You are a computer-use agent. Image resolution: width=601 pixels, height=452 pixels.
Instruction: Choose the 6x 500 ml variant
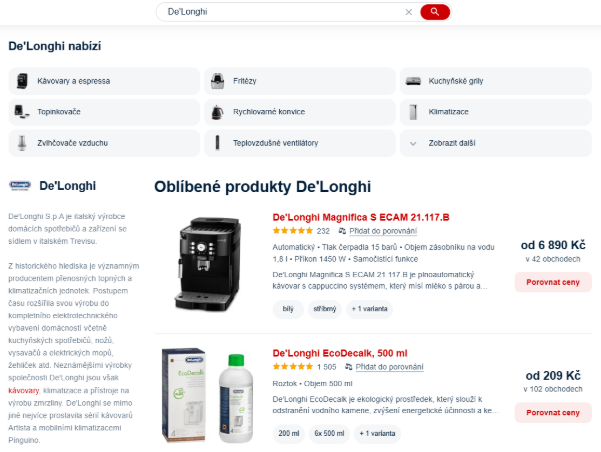pos(329,434)
